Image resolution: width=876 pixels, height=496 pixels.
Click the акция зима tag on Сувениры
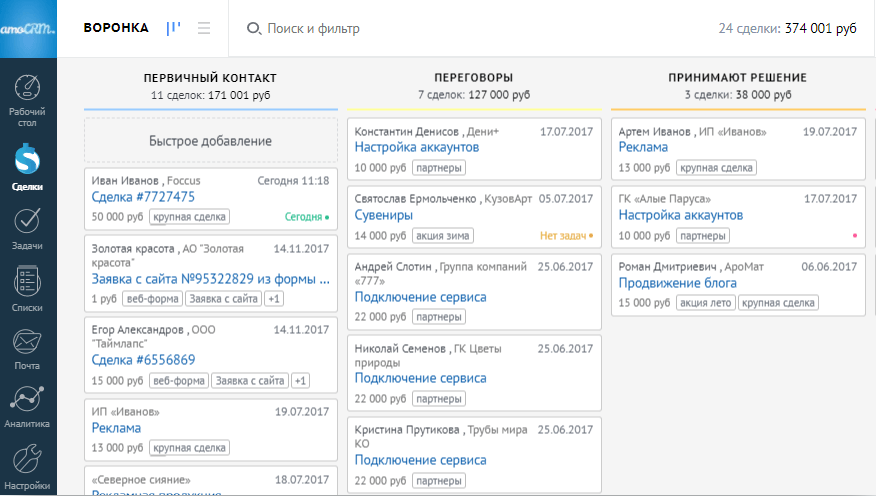442,236
